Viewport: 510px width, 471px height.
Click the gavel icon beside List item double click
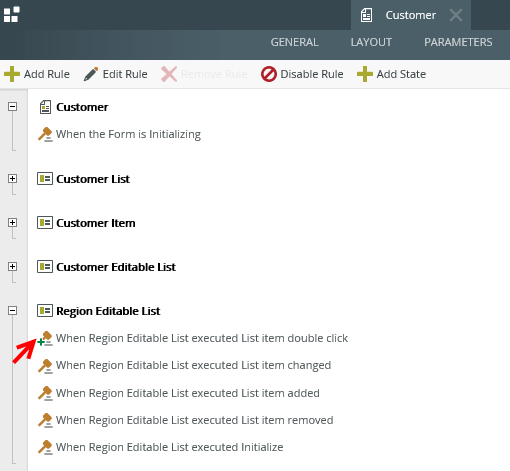(46, 338)
